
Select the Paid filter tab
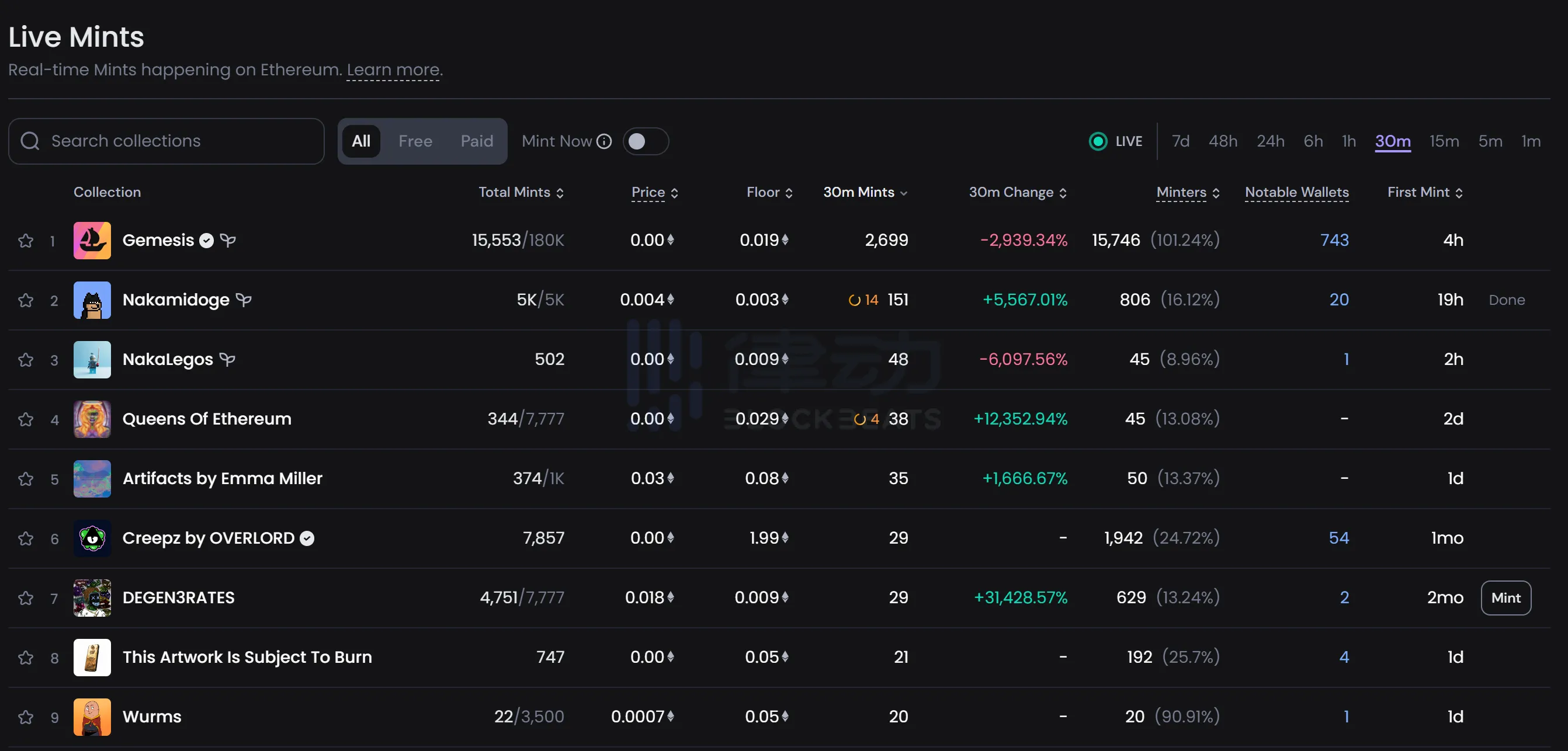pyautogui.click(x=477, y=141)
